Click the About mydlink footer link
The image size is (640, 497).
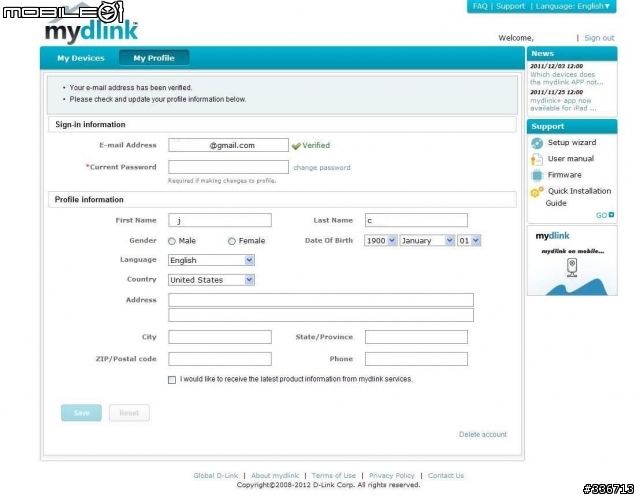click(x=275, y=476)
